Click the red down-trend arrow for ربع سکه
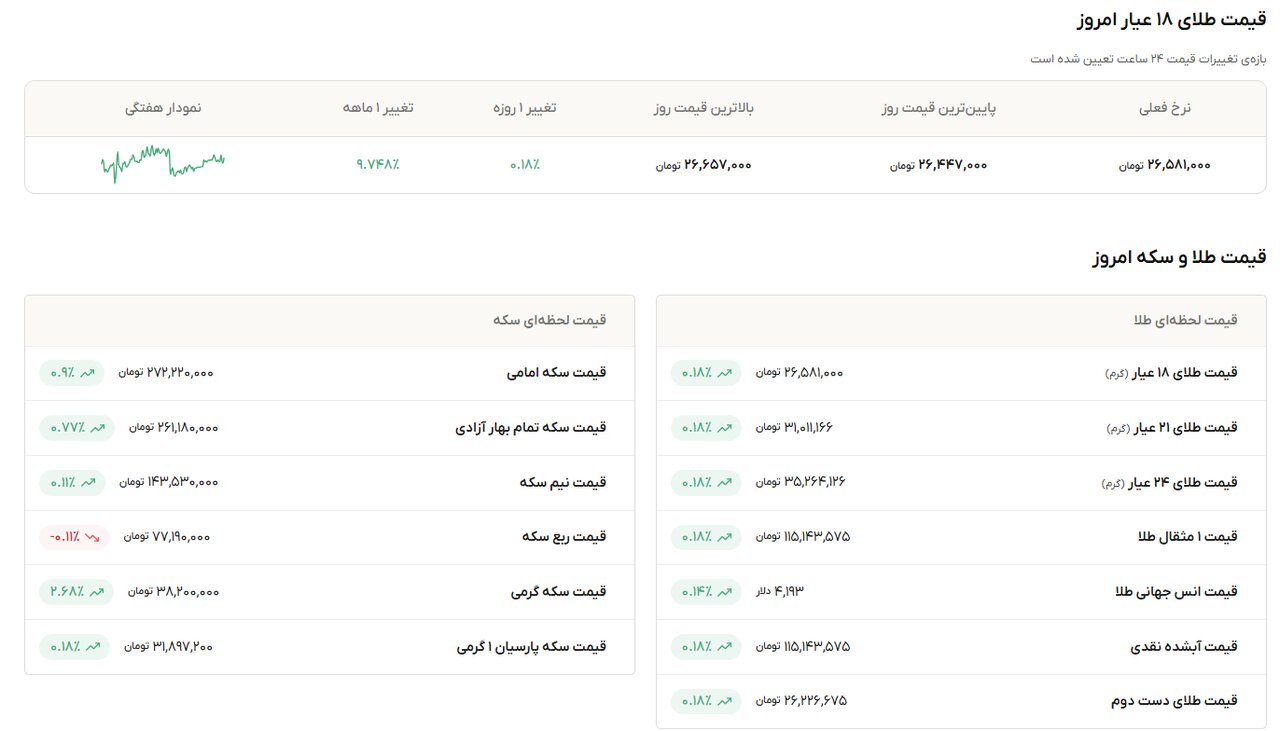1280x731 pixels. [93, 537]
